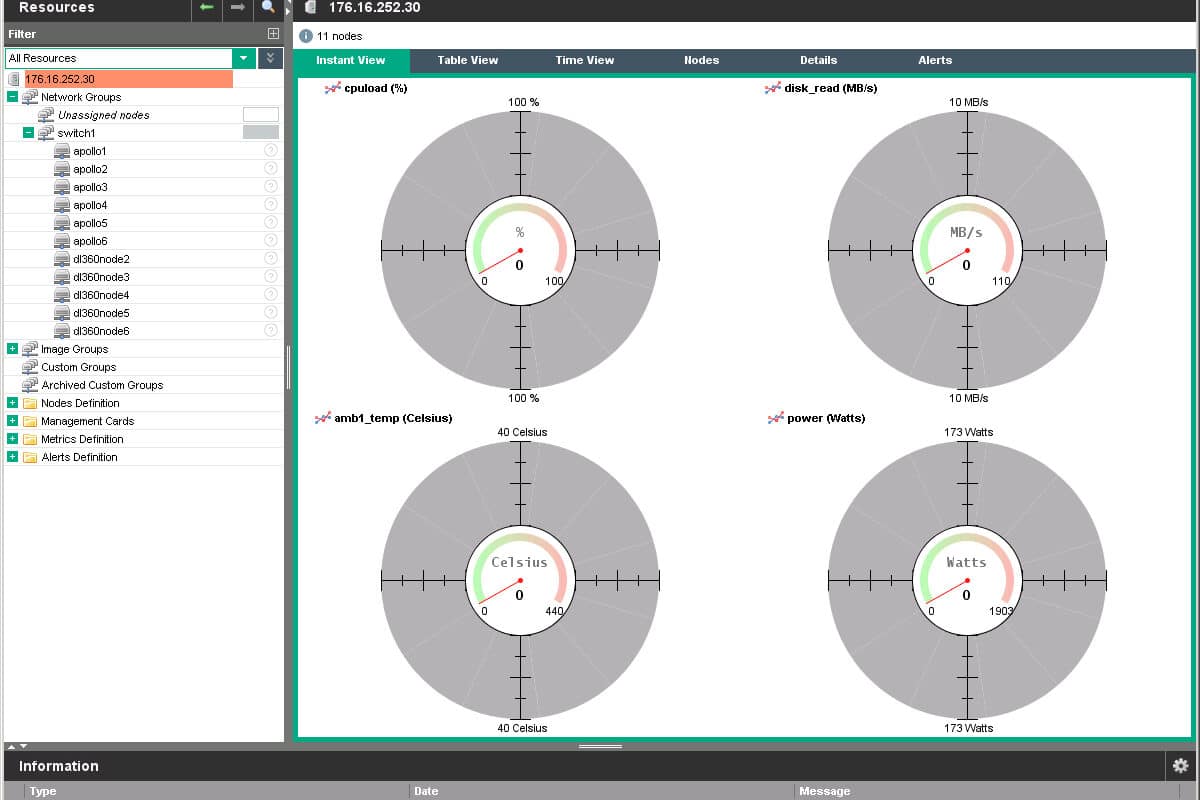1200x800 pixels.
Task: Click the server icon of apollo2
Action: click(x=62, y=169)
